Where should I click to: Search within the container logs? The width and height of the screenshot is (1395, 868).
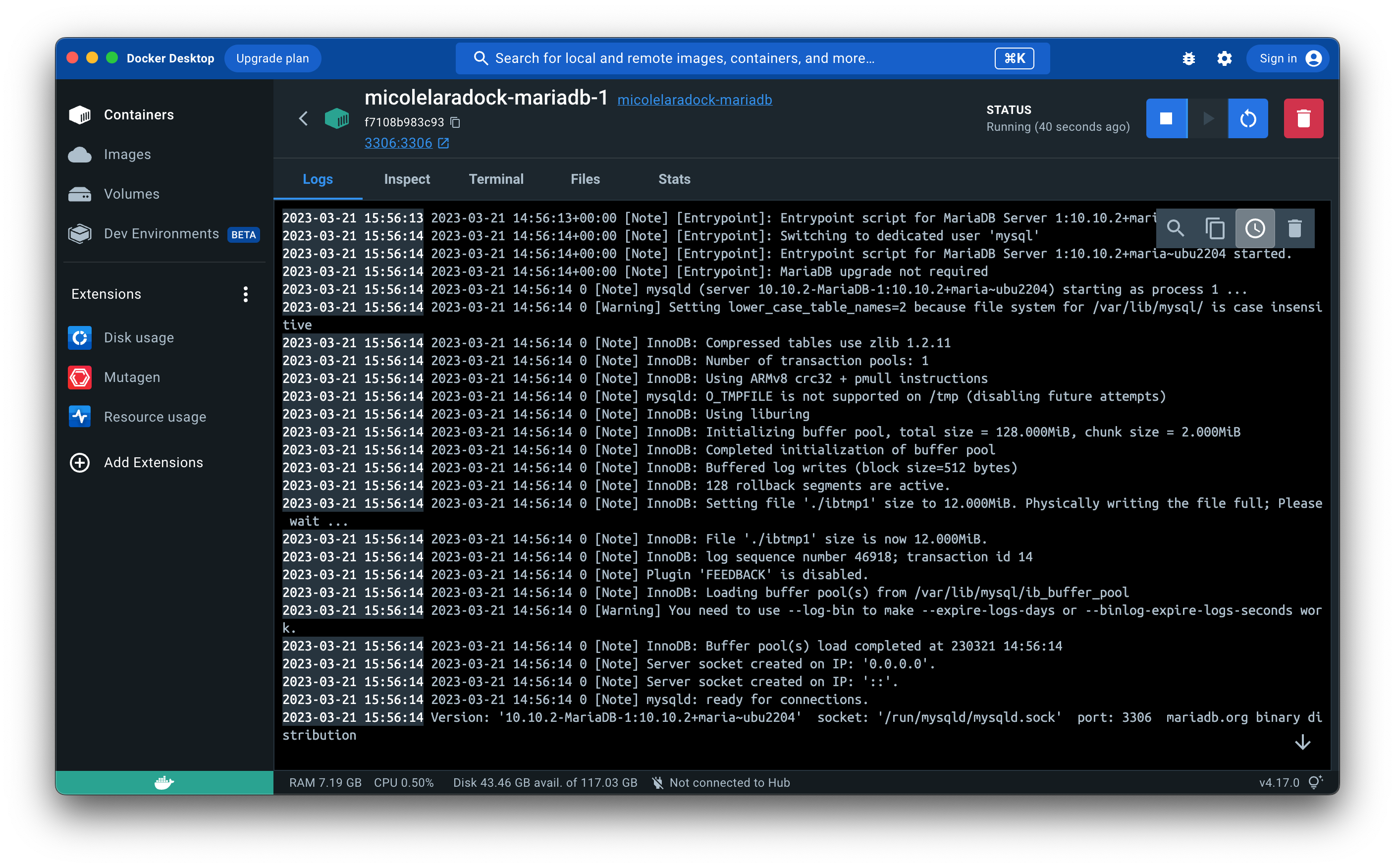pyautogui.click(x=1176, y=228)
